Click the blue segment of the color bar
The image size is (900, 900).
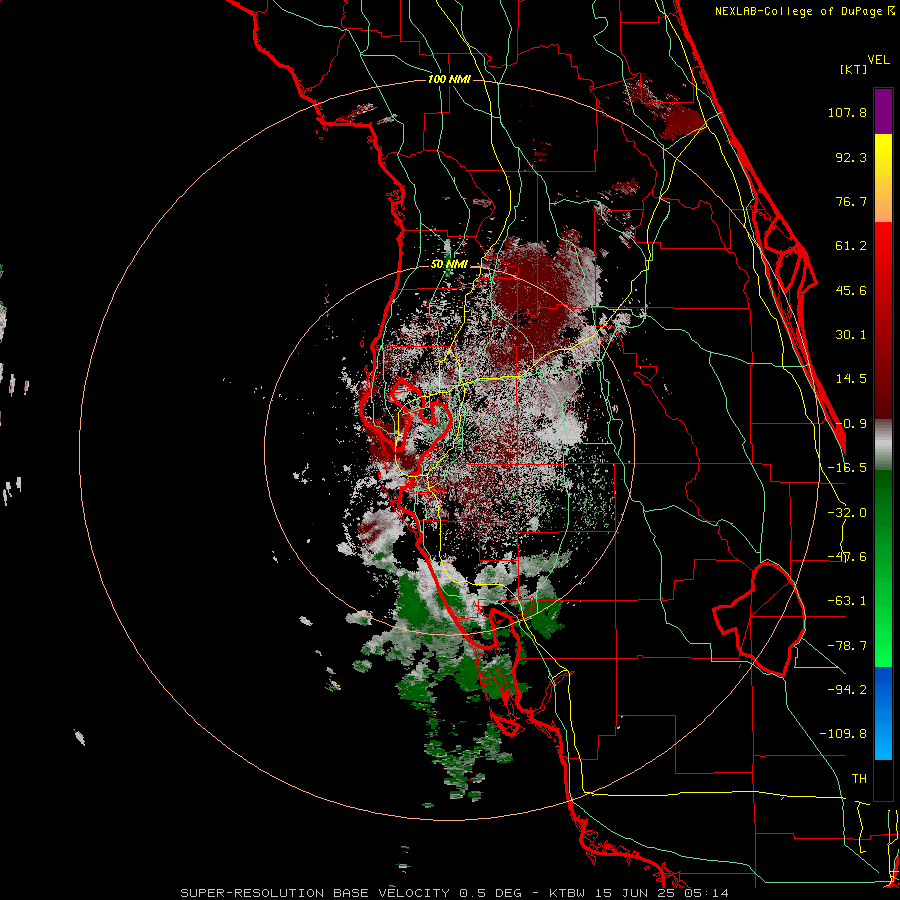tap(883, 713)
